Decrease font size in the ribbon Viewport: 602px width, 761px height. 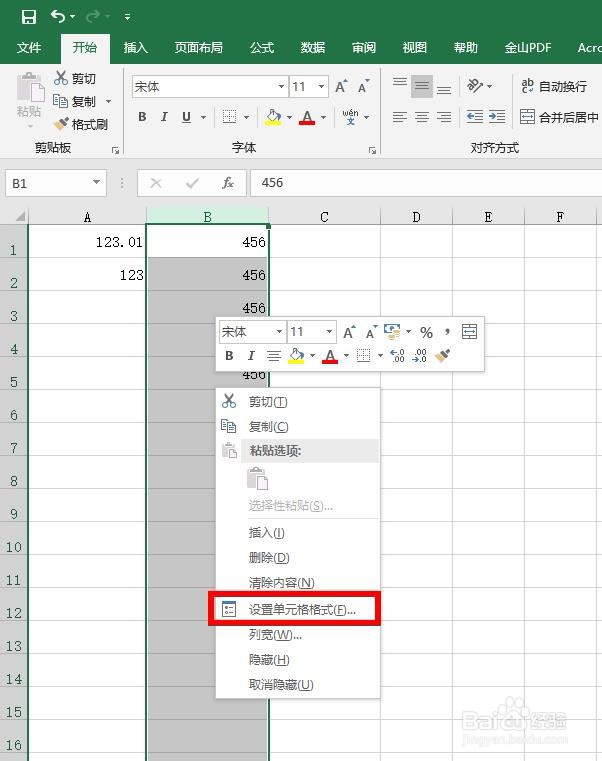tap(364, 86)
